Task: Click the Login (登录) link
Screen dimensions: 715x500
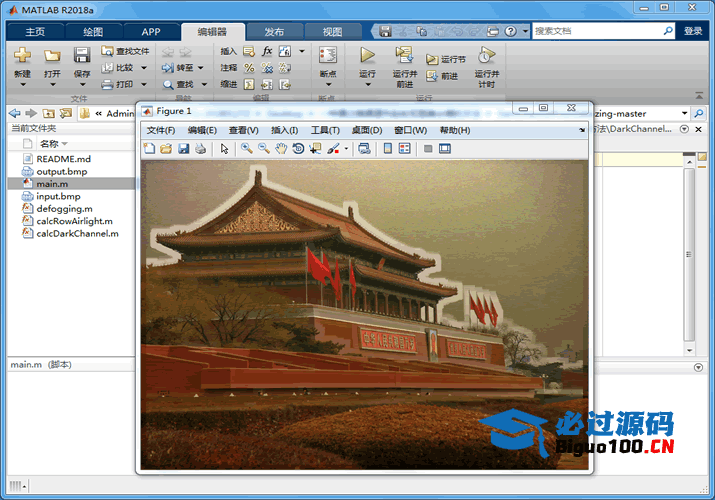Action: [x=693, y=31]
